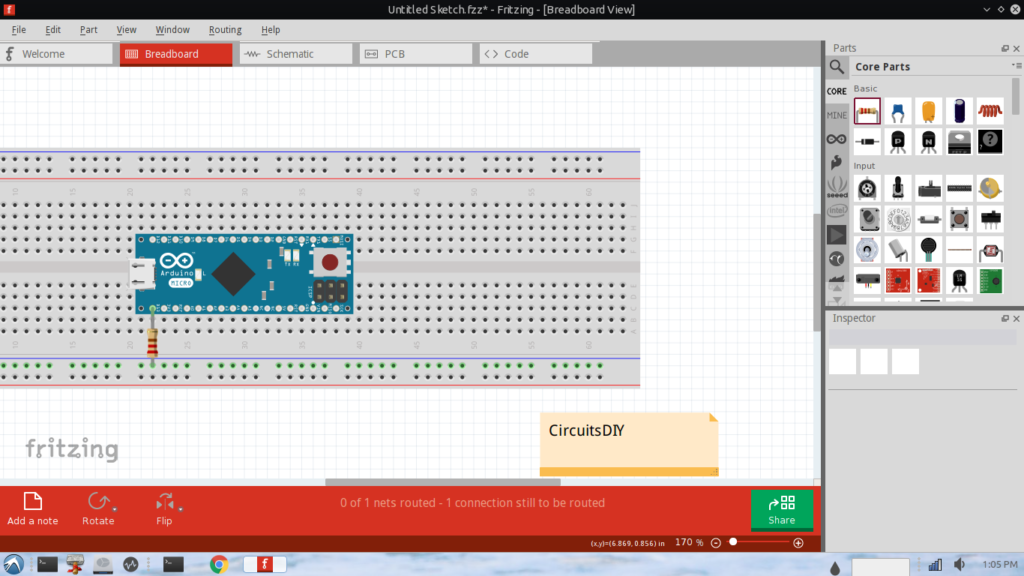Click the volume icon in system tray
This screenshot has height=576, width=1024.
959,564
